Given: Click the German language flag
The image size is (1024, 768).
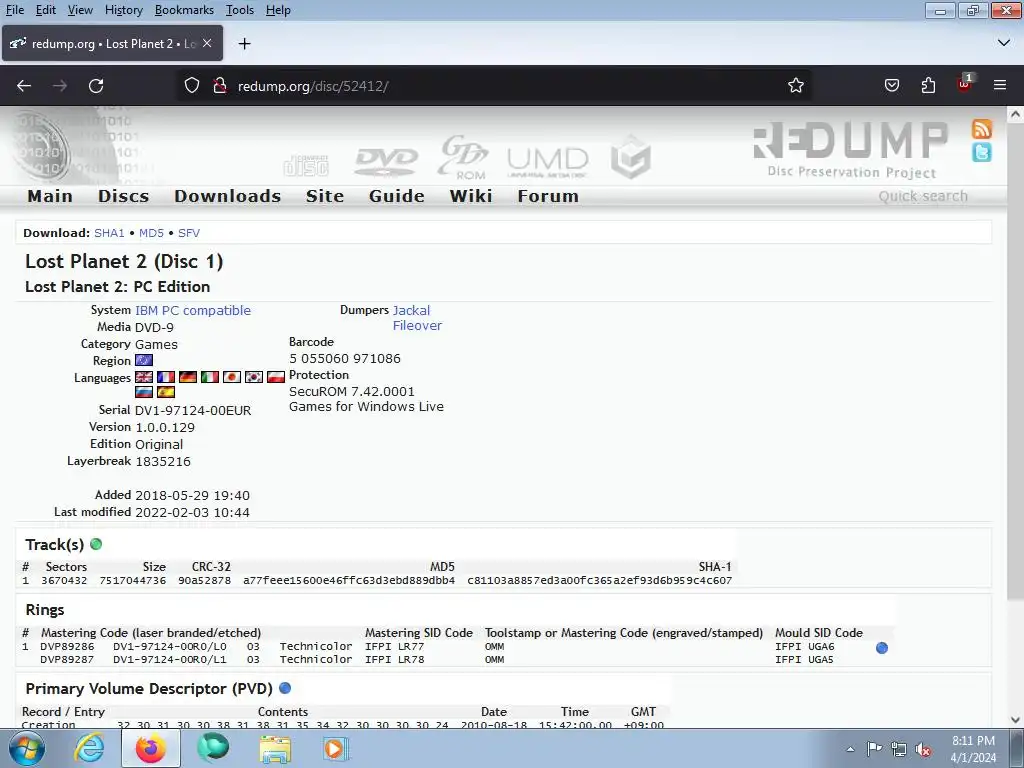Looking at the screenshot, I should [188, 377].
